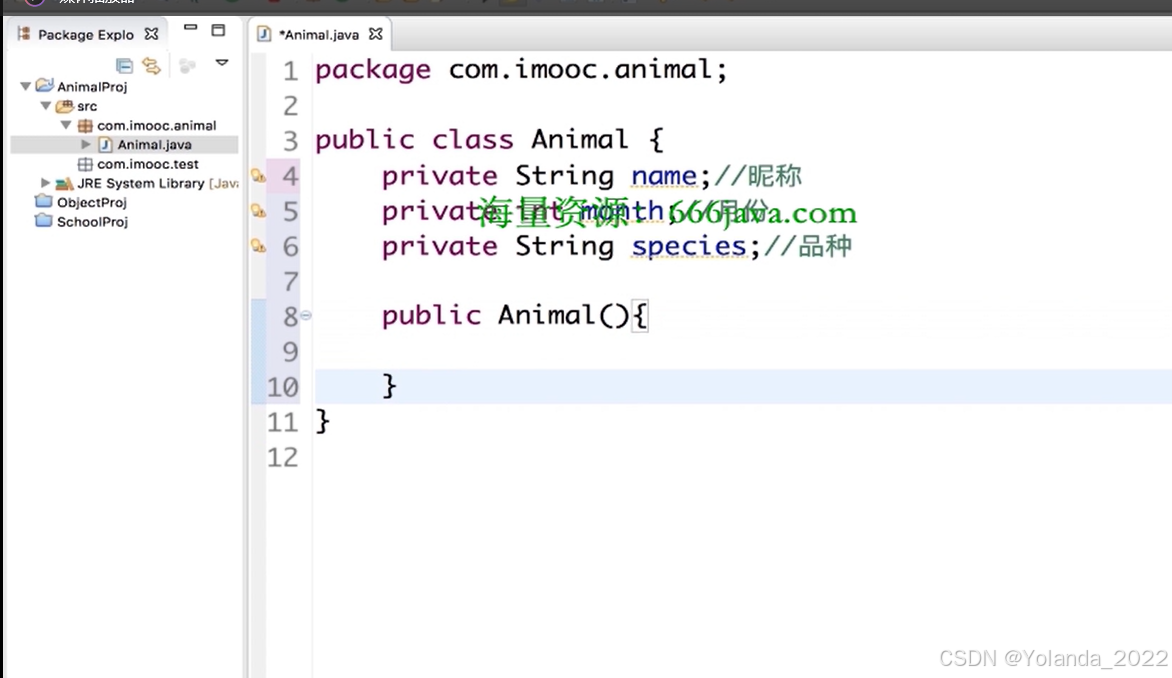Click the com.imooc.animal package icon

pyautogui.click(x=85, y=126)
